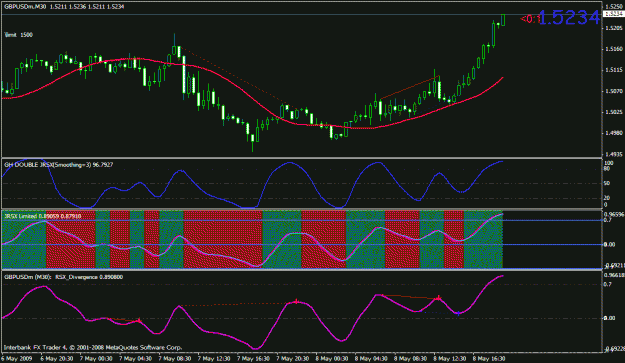625x363 pixels.
Task: Click the 1.5205 price axis label
Action: click(x=614, y=28)
